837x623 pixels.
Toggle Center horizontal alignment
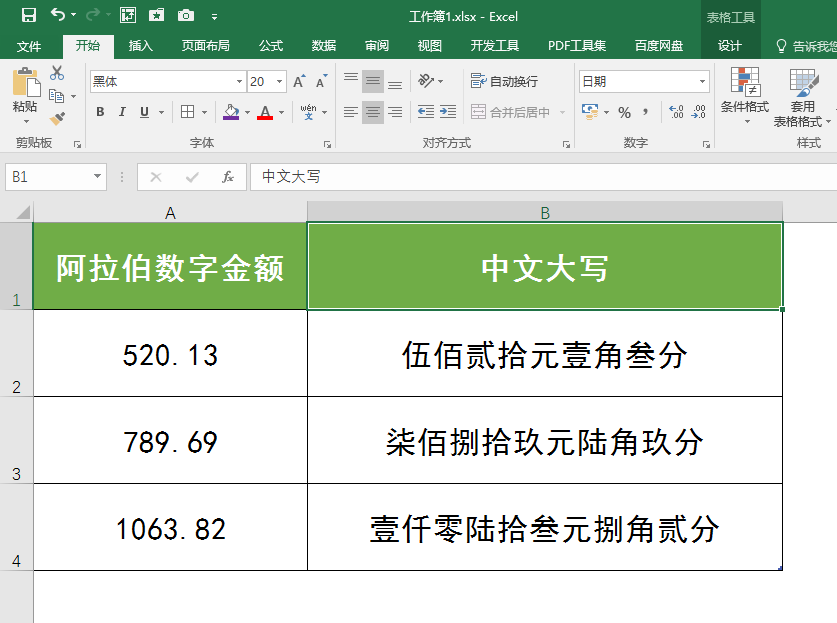point(373,112)
